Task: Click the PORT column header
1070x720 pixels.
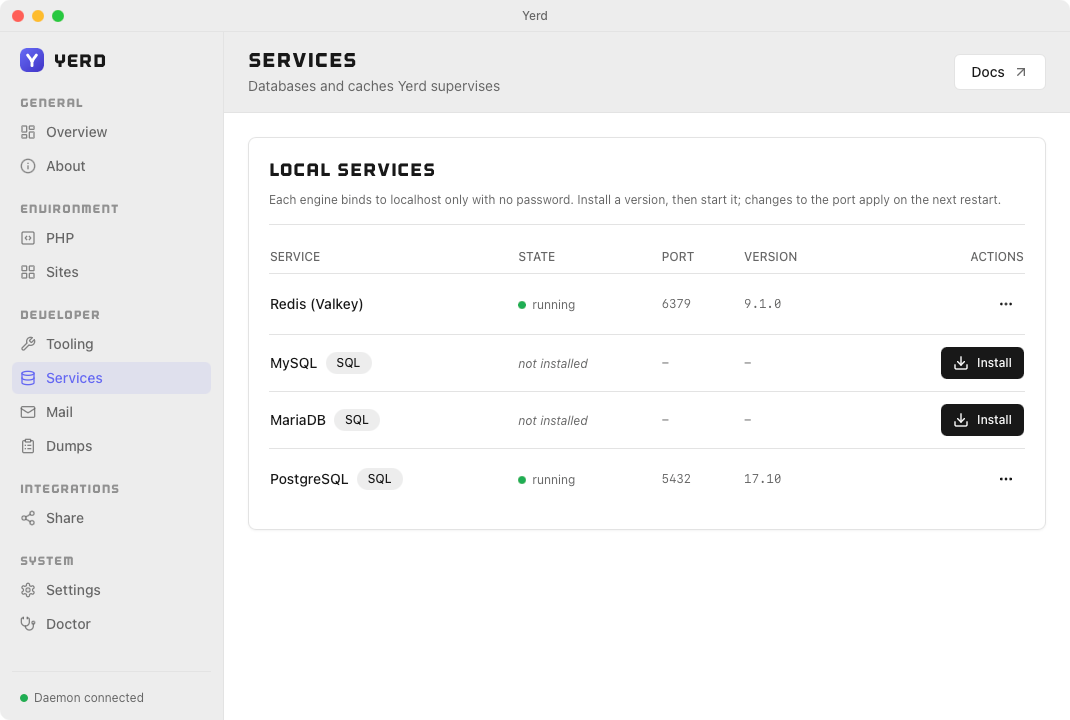Action: [678, 257]
